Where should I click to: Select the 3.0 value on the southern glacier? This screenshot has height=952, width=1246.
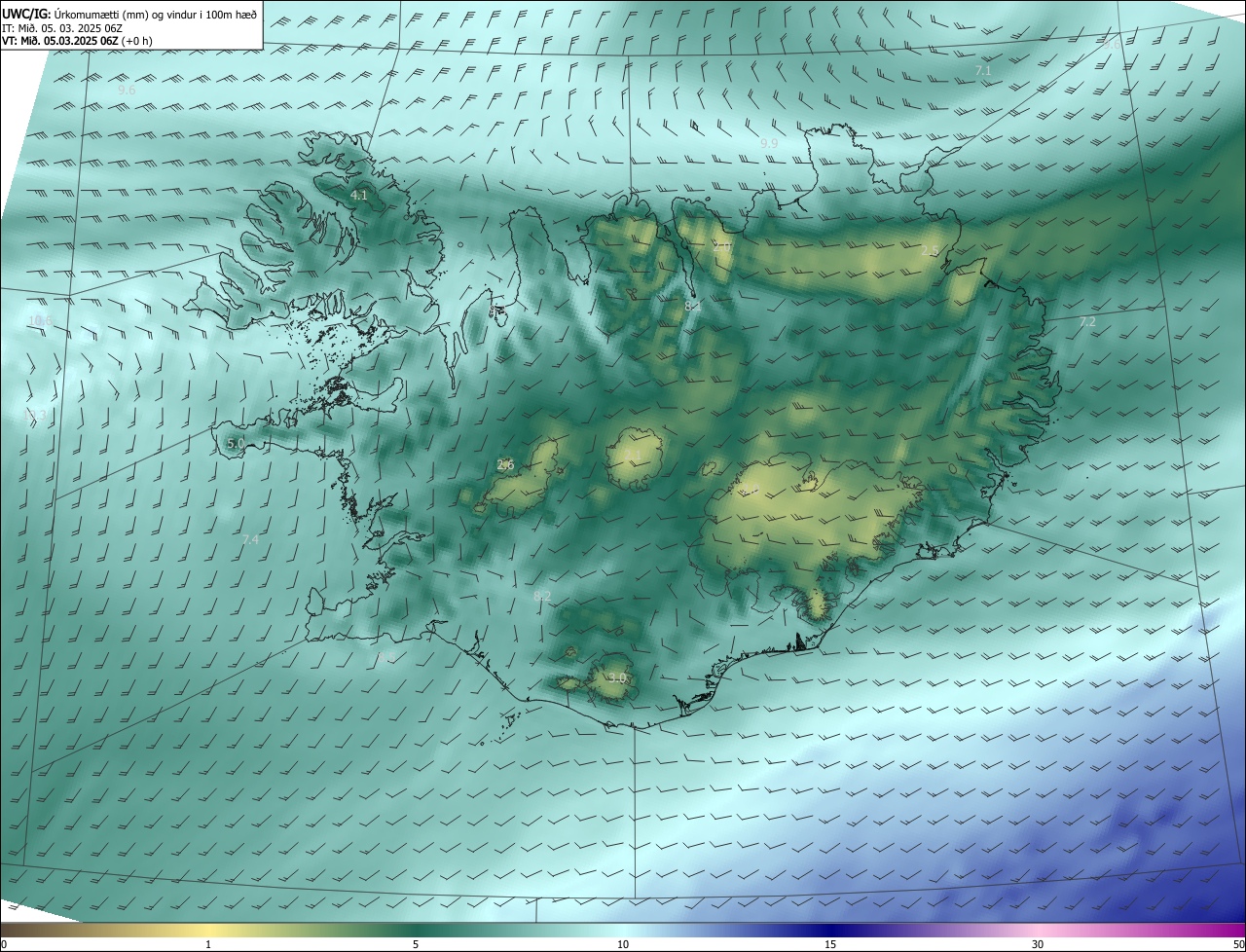point(617,677)
